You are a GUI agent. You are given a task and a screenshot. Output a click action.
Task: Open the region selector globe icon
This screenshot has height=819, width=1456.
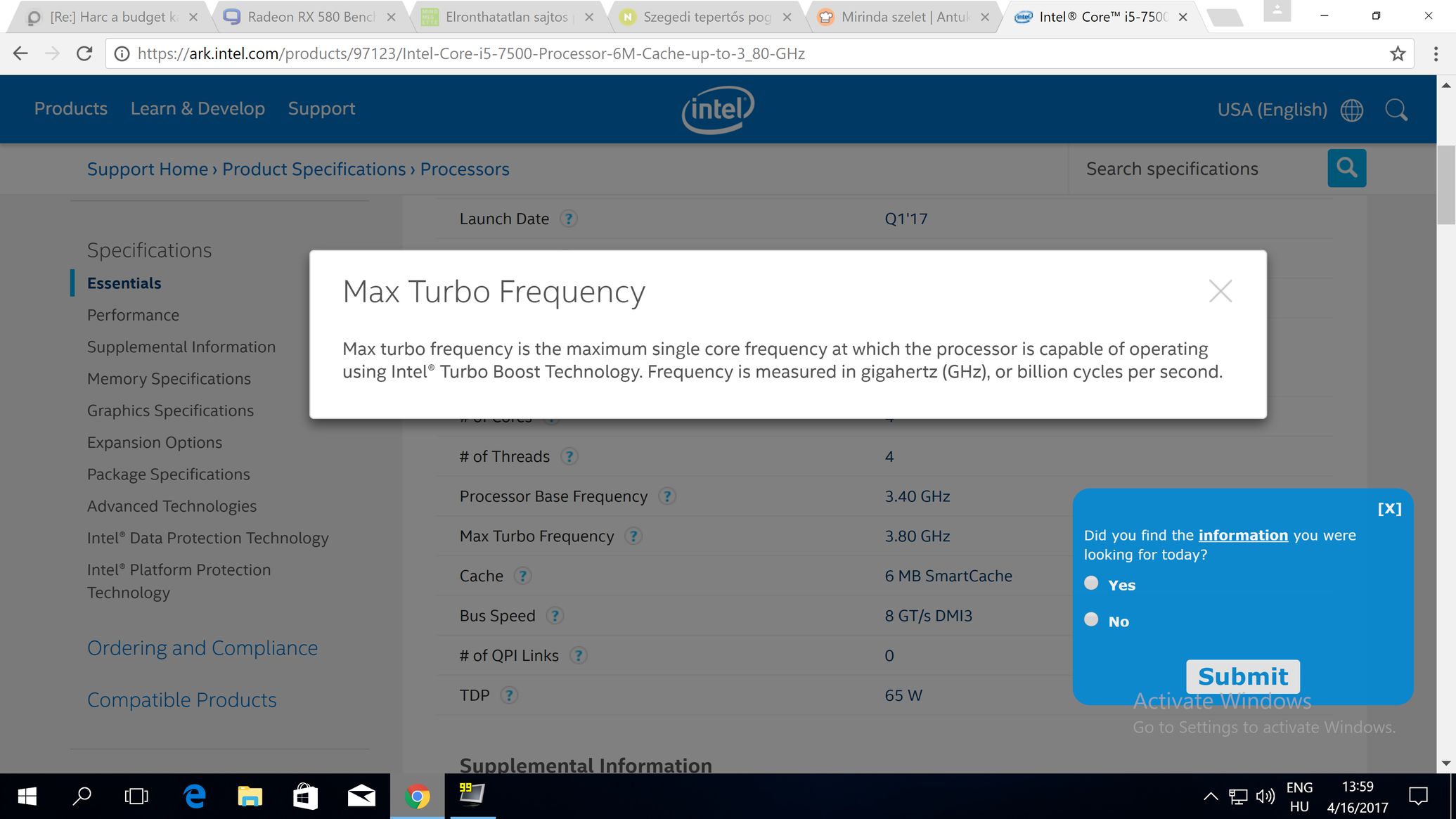pyautogui.click(x=1351, y=110)
